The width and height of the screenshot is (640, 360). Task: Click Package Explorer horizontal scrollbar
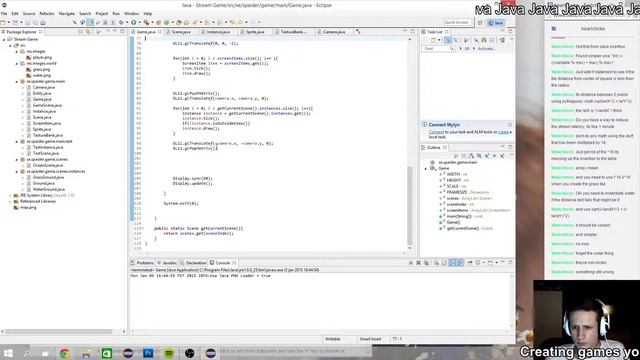click(59, 331)
